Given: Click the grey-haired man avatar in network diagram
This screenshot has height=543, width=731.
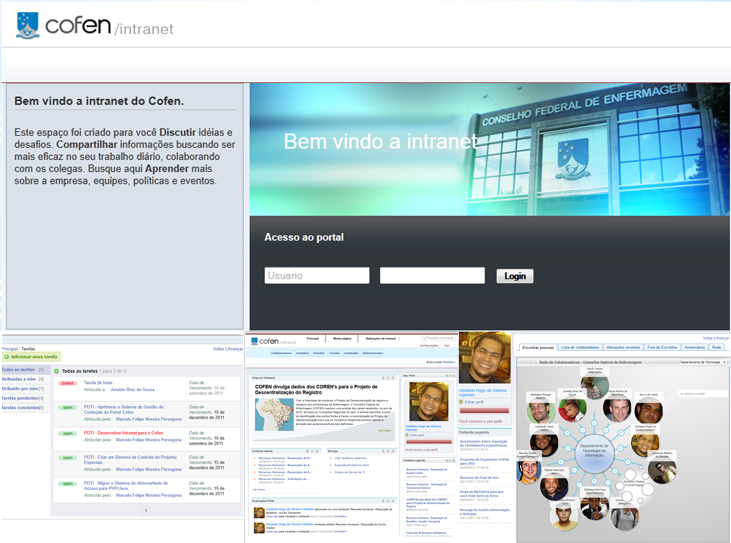Looking at the screenshot, I should click(616, 408).
